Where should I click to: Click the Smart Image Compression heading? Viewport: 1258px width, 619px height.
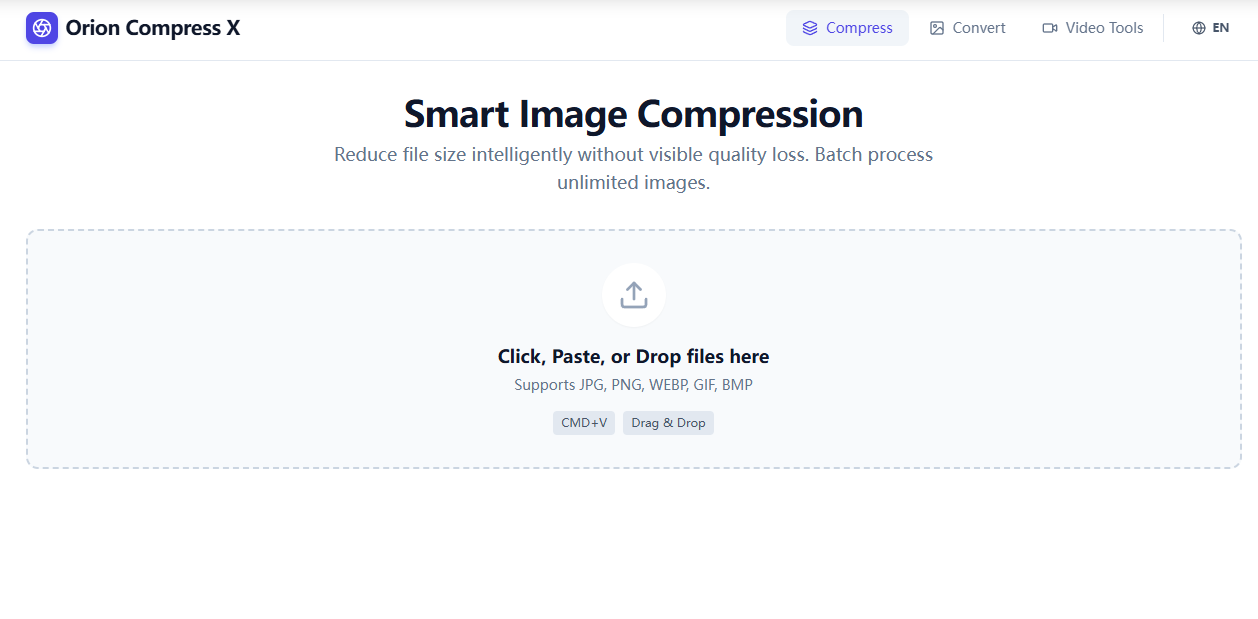(632, 113)
